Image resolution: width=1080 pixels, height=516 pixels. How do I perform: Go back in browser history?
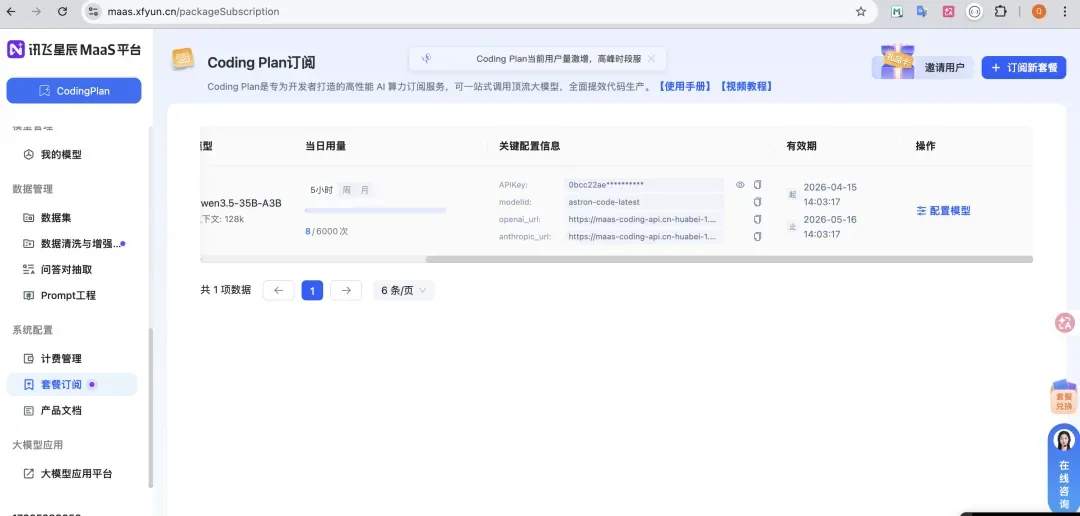(10, 12)
